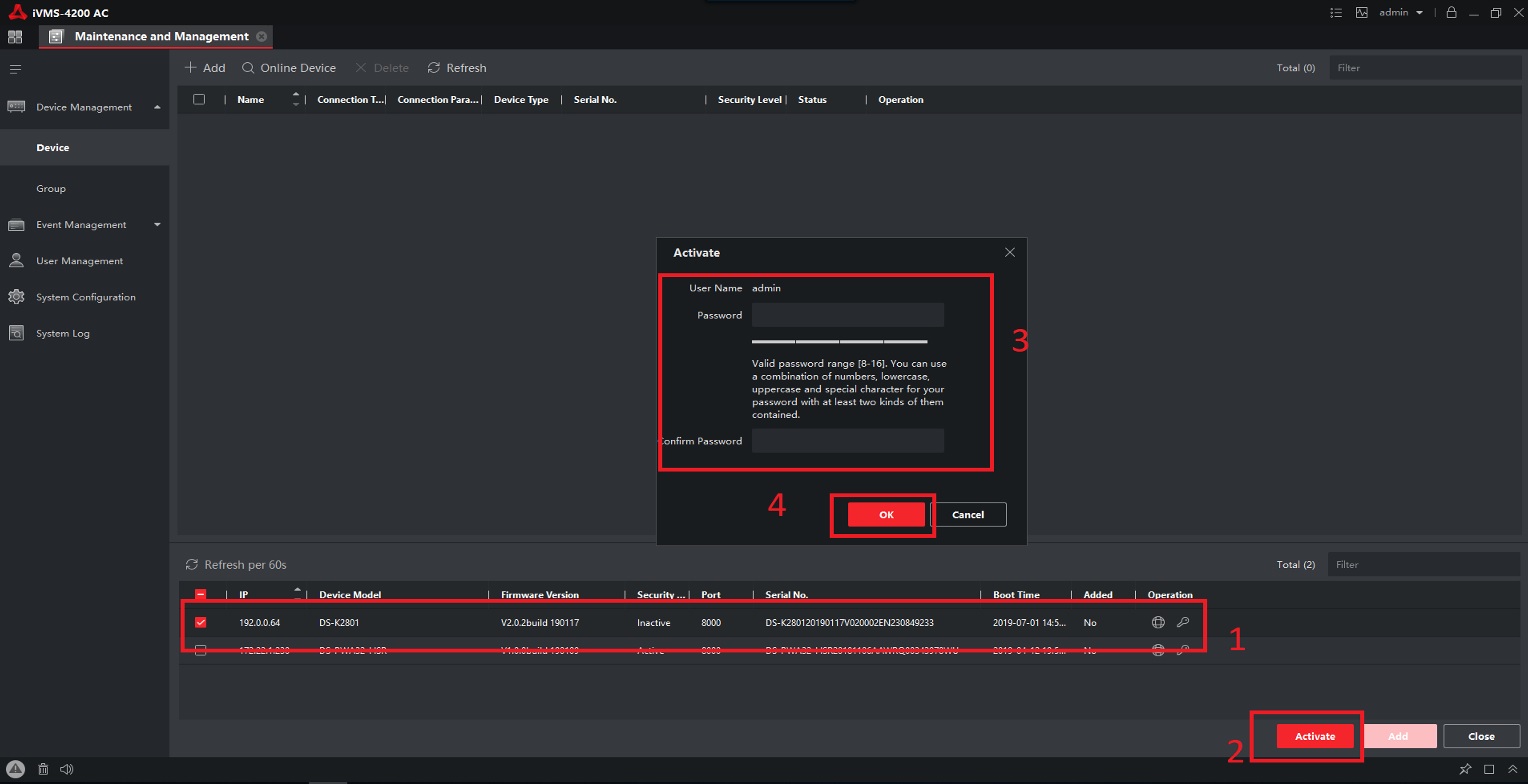This screenshot has height=784, width=1528.
Task: Open the task list icon in title bar
Action: 1336,13
